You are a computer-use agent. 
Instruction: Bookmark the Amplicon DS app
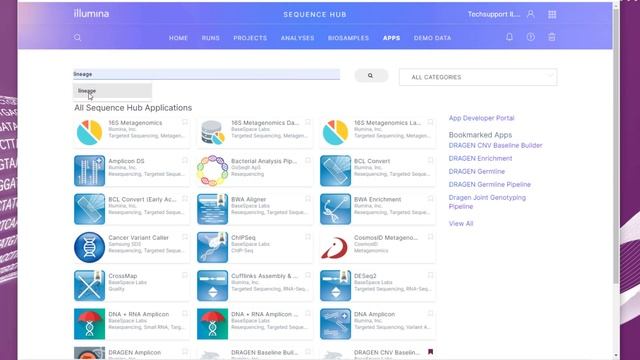pos(185,160)
